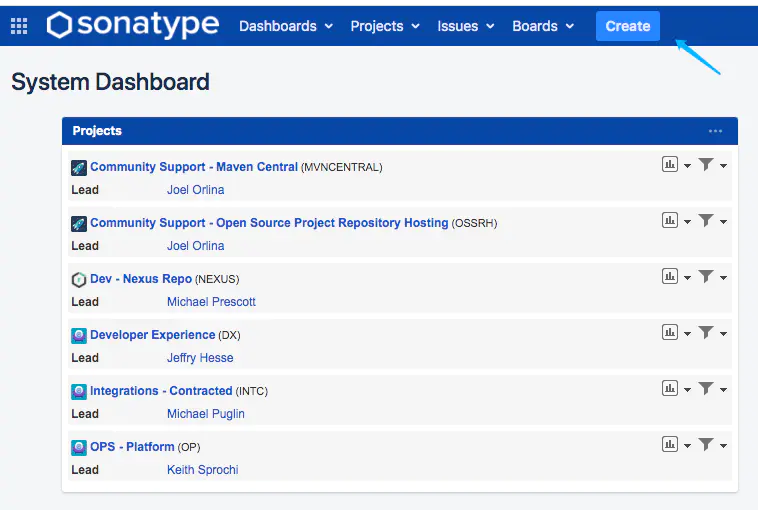The width and height of the screenshot is (758, 510).
Task: Click the Projects gadget header title
Action: point(97,131)
